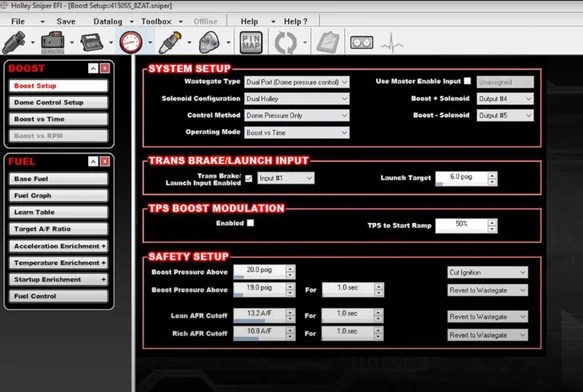Close the FUEL panel with red X

coord(105,161)
